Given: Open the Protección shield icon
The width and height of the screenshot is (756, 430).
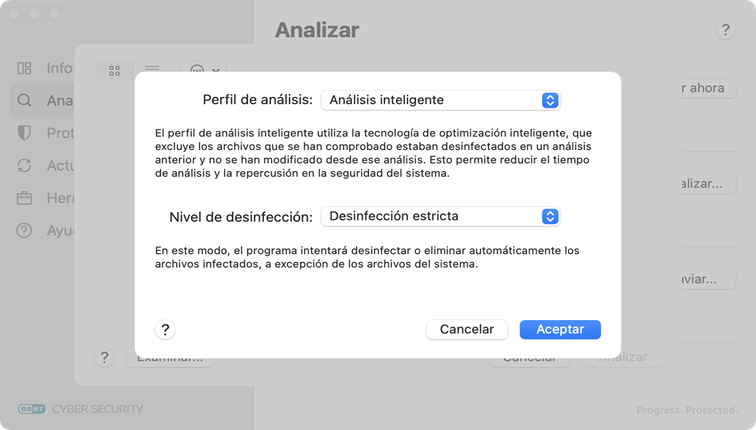Looking at the screenshot, I should pyautogui.click(x=25, y=133).
